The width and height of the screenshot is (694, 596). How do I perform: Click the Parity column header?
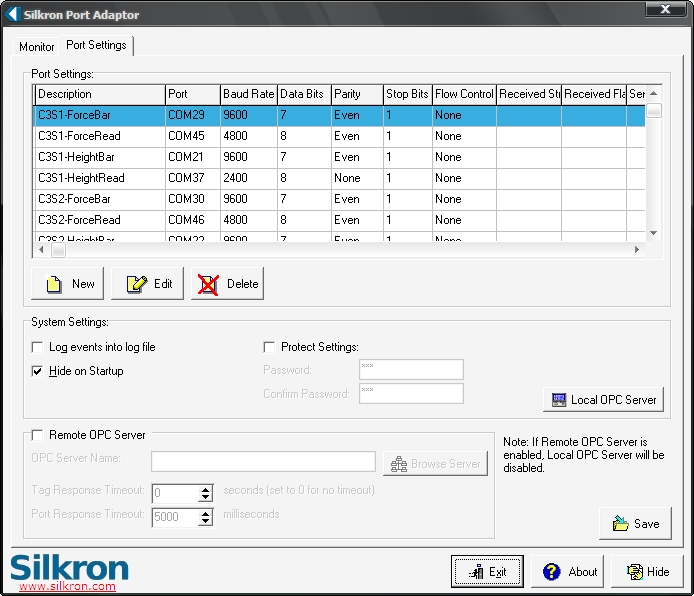tap(357, 94)
